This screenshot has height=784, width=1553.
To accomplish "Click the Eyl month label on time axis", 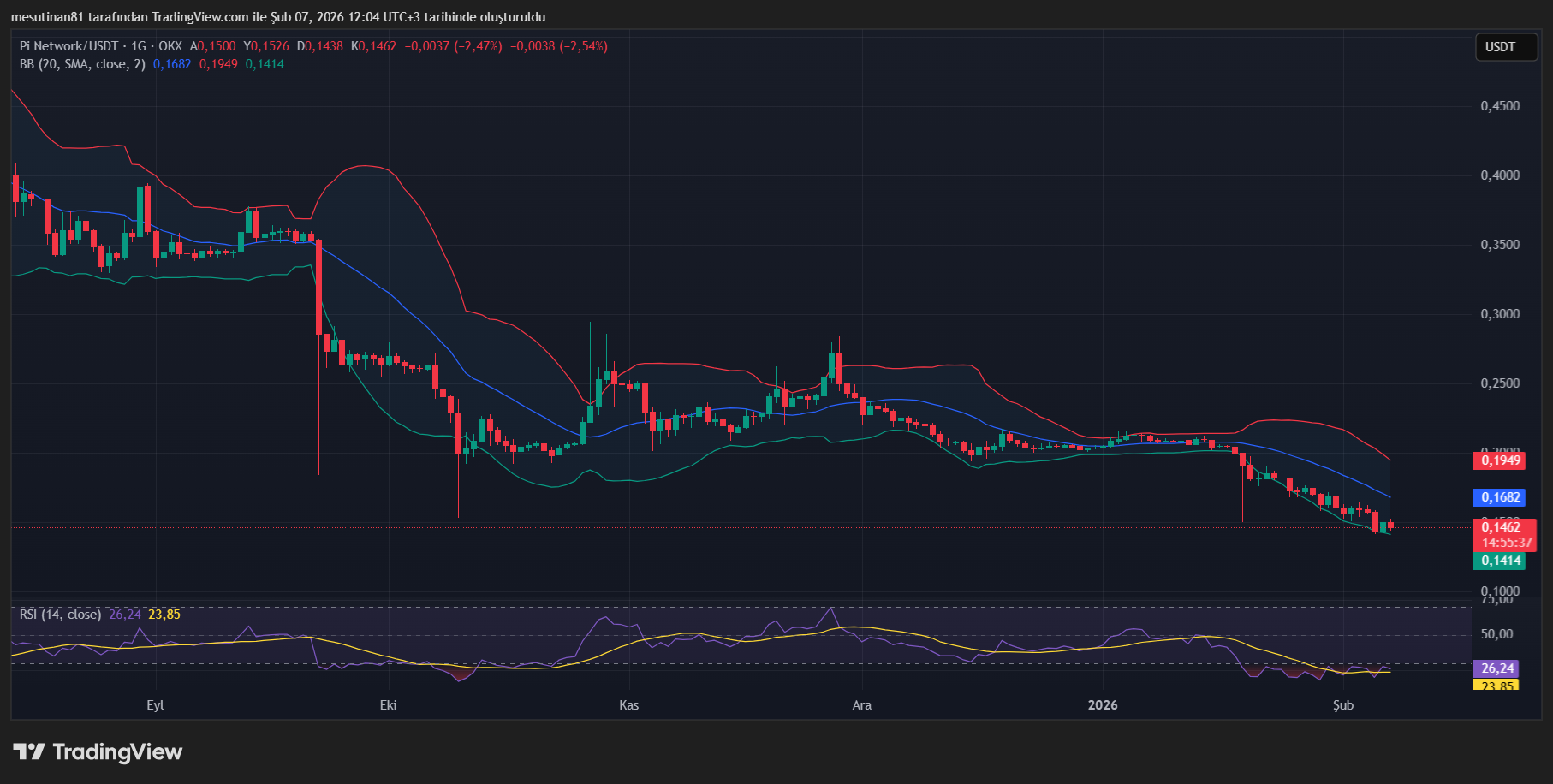I will click(155, 705).
